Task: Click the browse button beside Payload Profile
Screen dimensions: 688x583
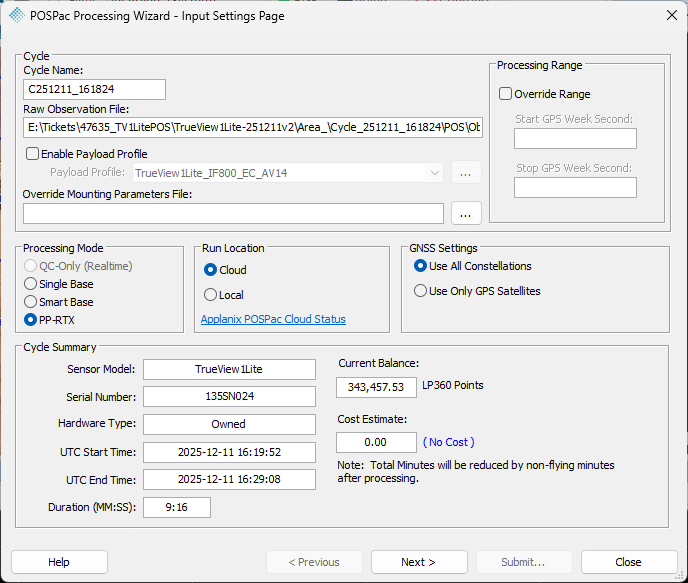Action: pyautogui.click(x=466, y=173)
